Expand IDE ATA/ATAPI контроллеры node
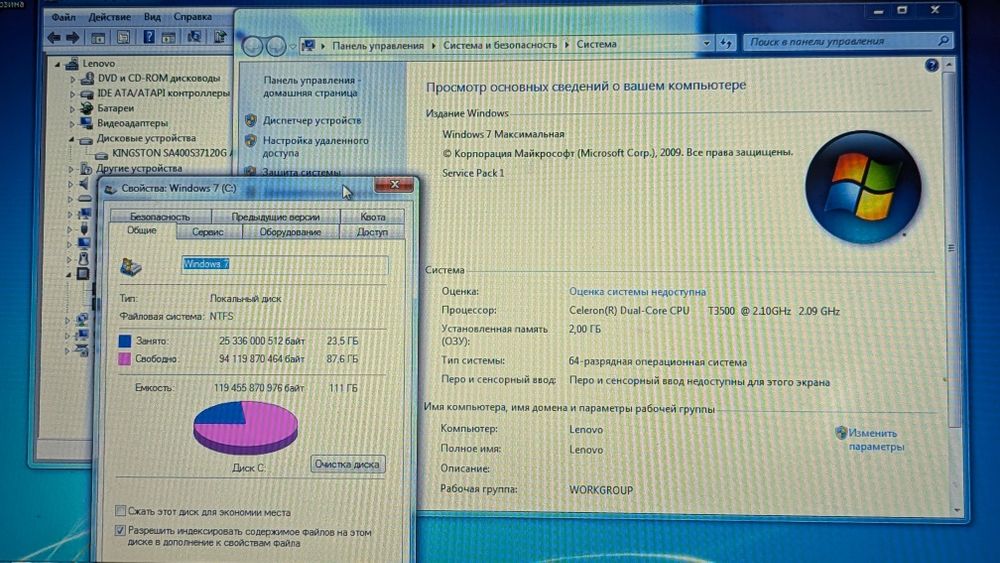 coord(72,94)
